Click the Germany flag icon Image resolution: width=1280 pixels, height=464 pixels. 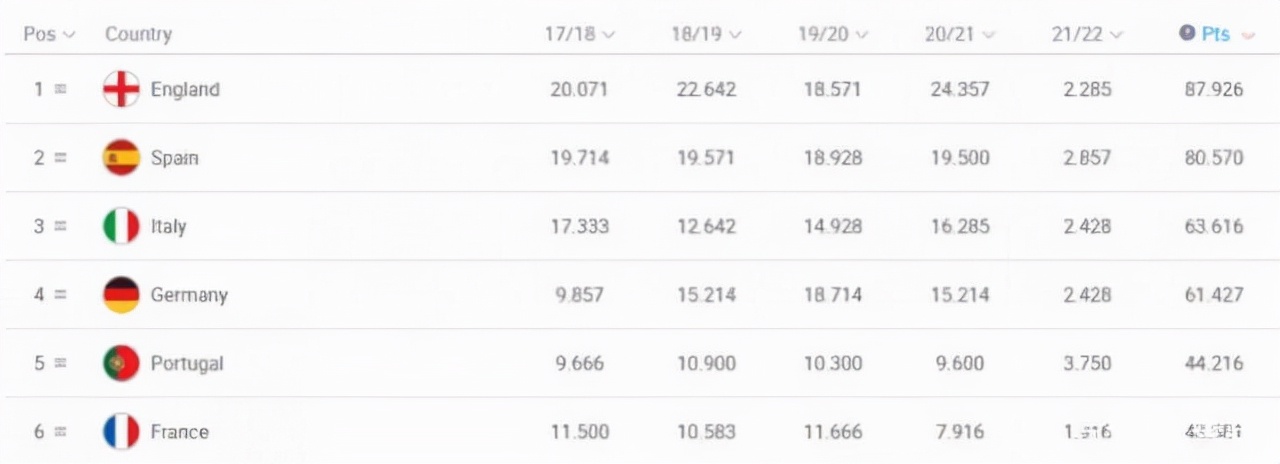pos(121,295)
